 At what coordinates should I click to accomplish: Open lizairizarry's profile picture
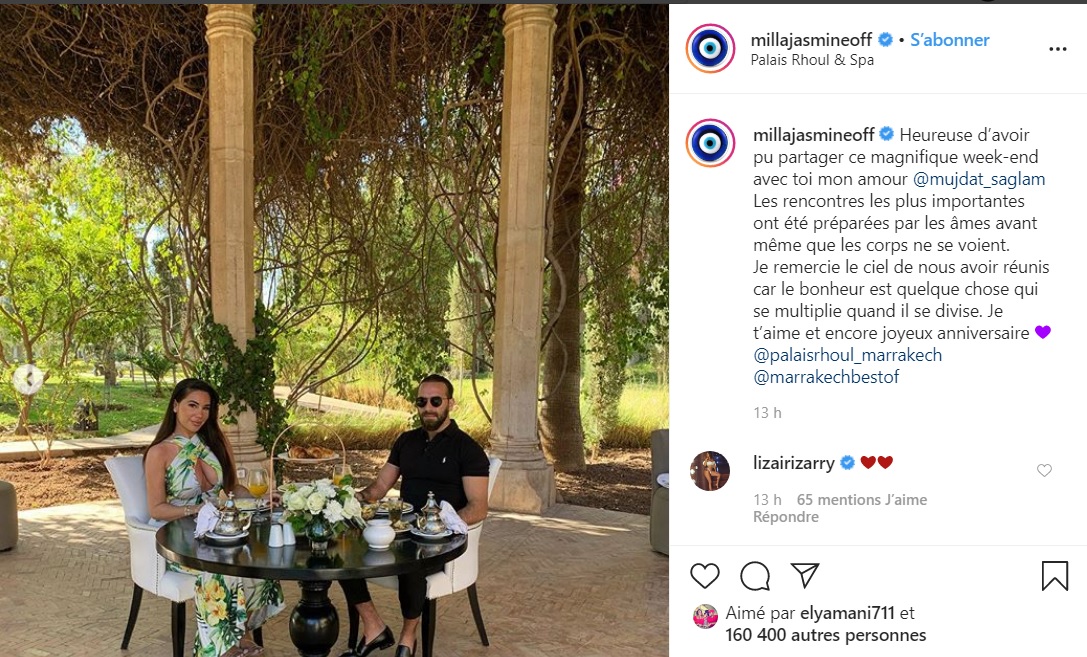coord(710,471)
